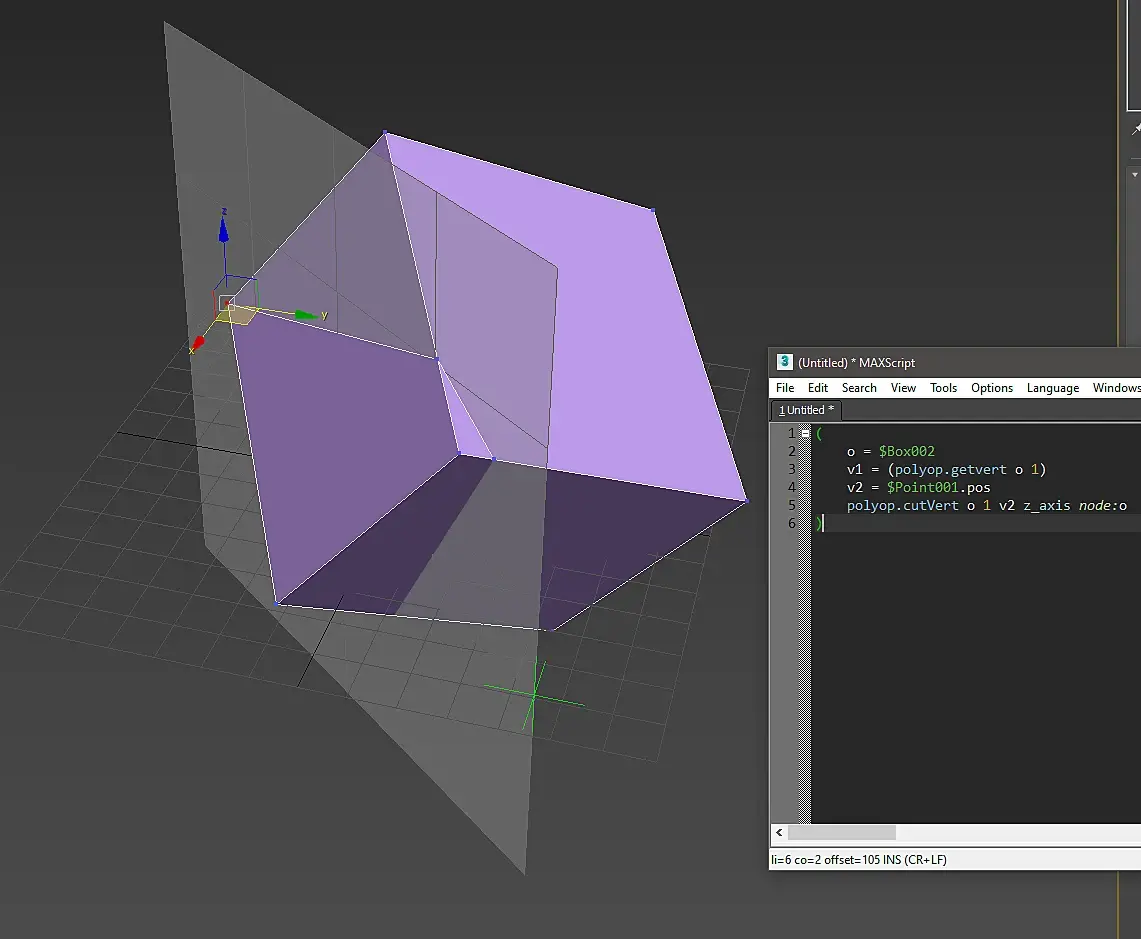The image size is (1141, 939).
Task: Click the selected vertex at gizmo center
Action: pos(227,302)
